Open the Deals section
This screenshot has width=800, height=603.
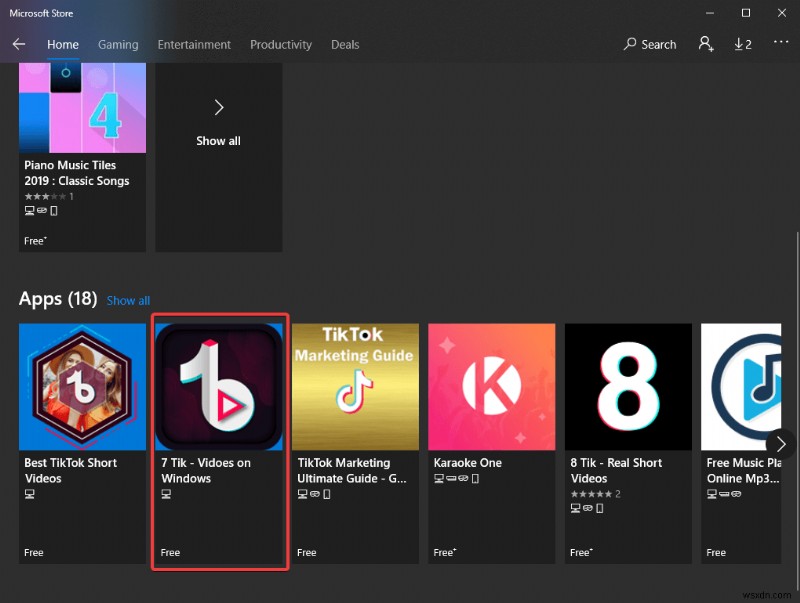(x=345, y=44)
